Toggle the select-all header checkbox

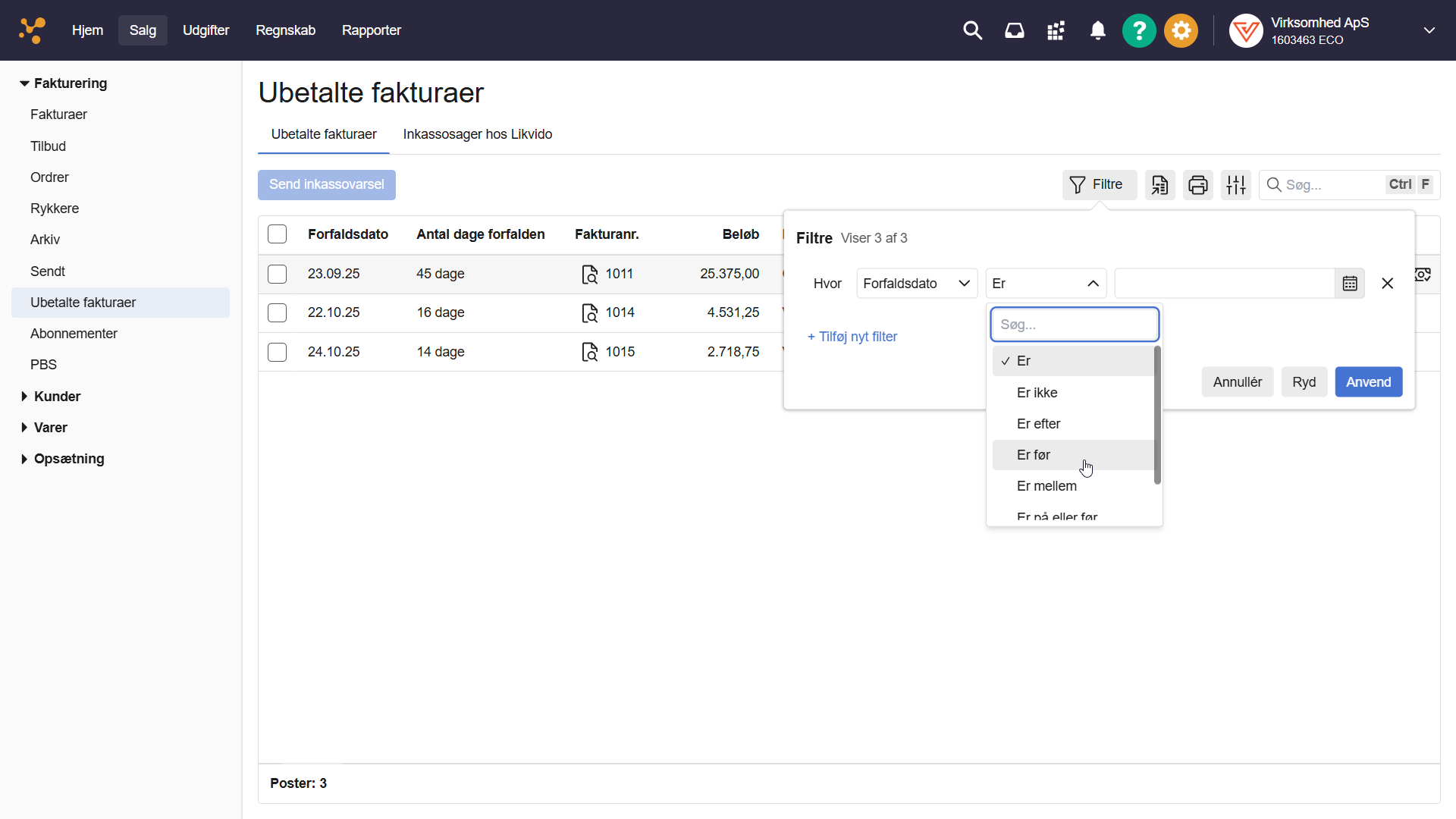coord(278,234)
